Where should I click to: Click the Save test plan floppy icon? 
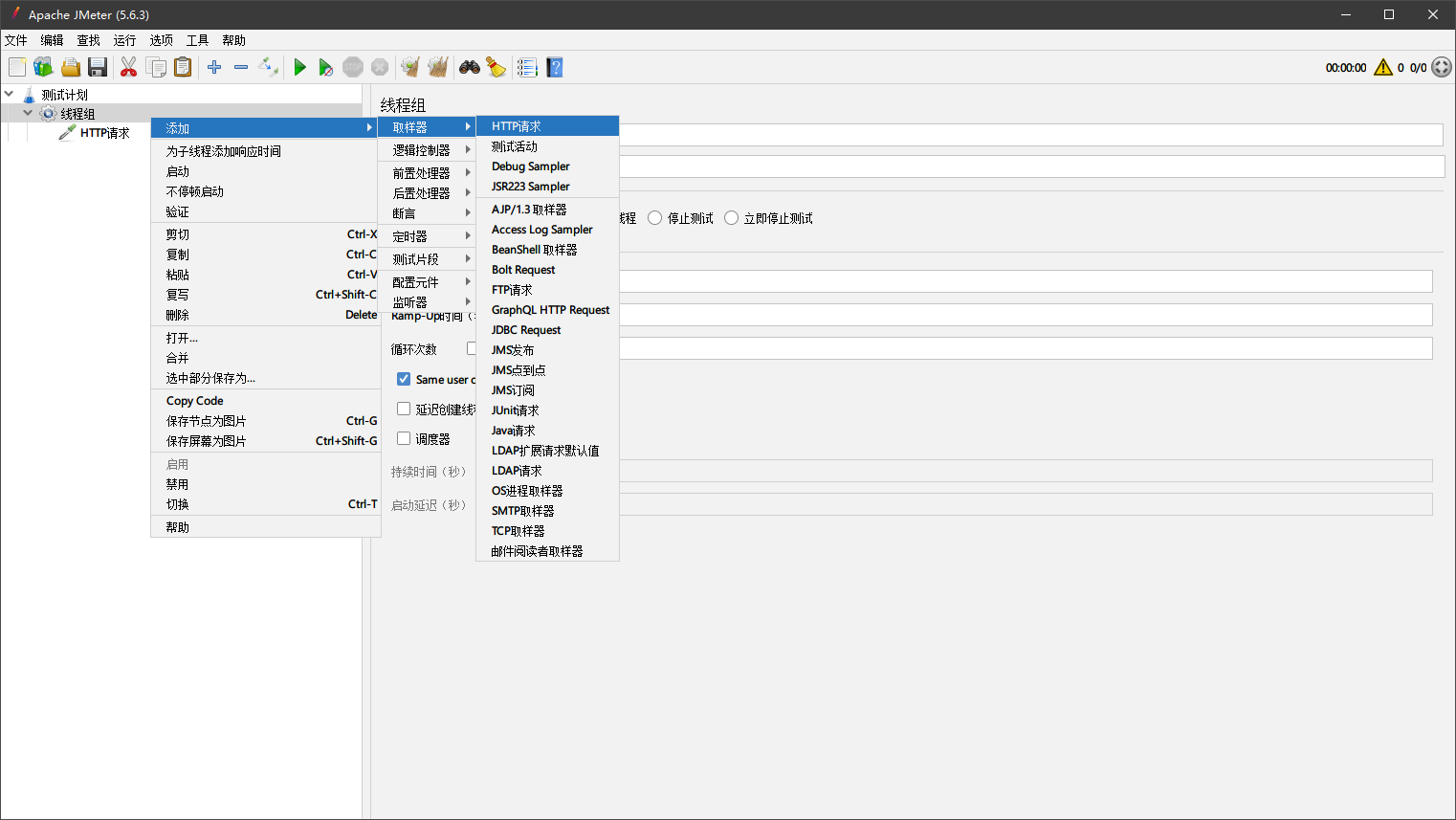[x=97, y=67]
